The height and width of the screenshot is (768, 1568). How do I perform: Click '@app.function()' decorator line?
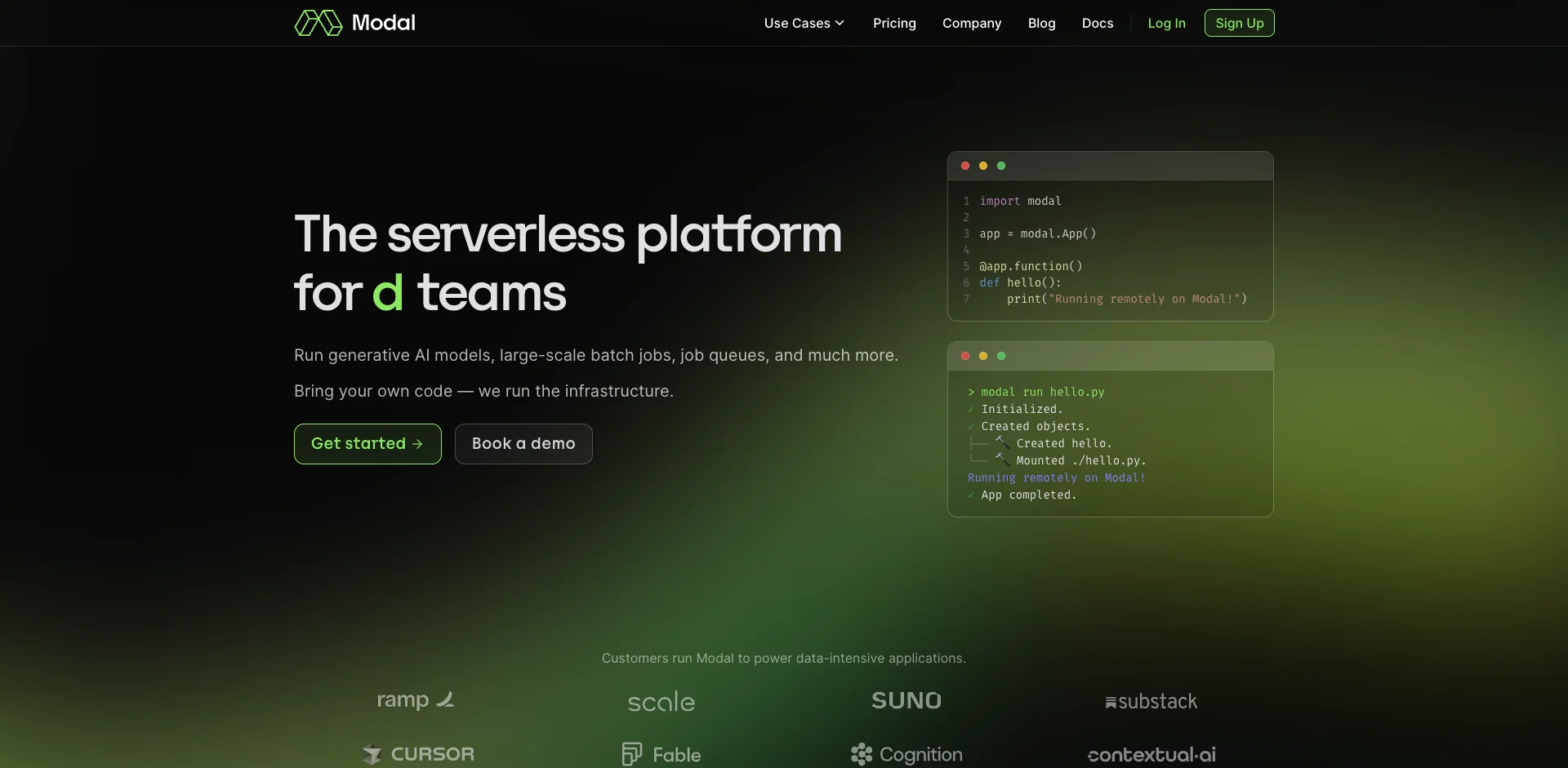pyautogui.click(x=1031, y=266)
